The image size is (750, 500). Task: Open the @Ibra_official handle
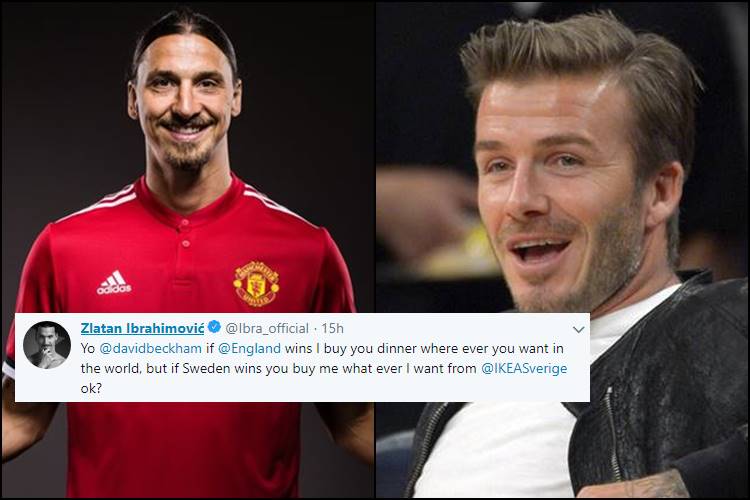point(267,328)
